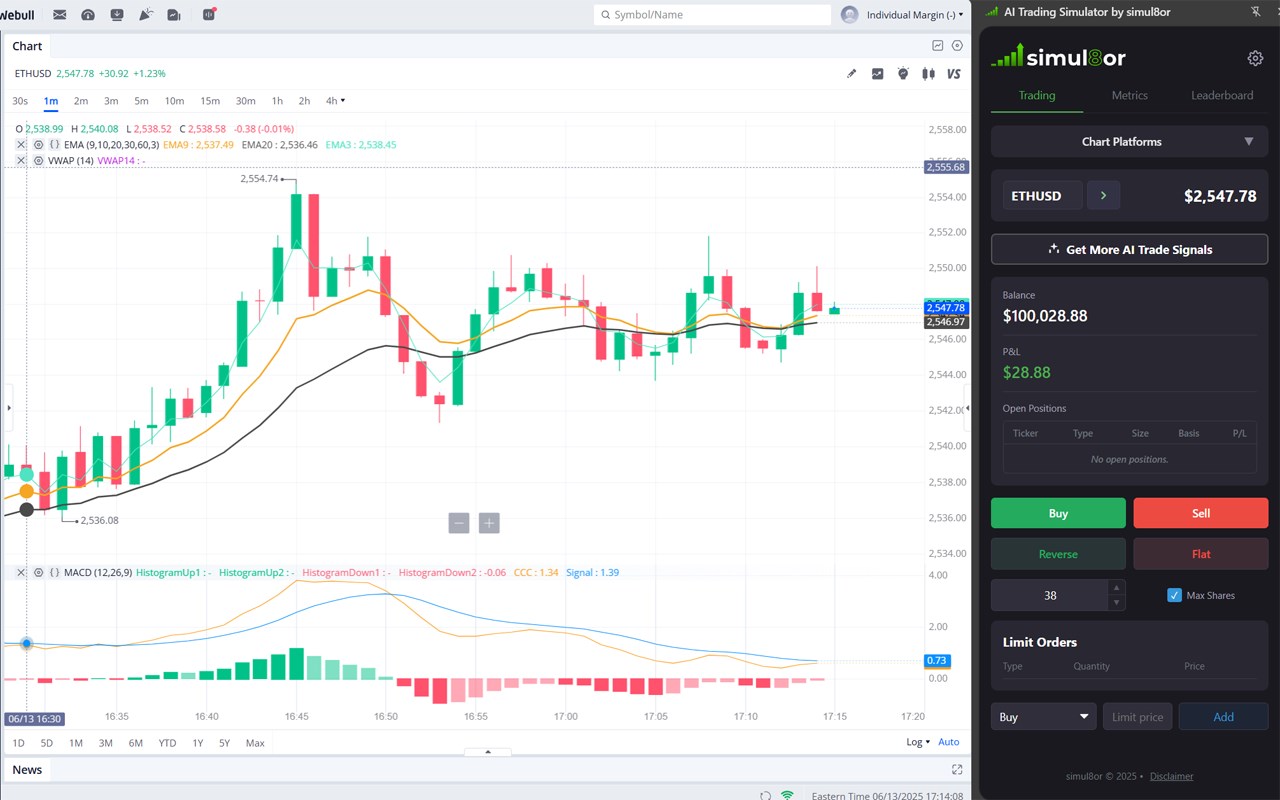Viewport: 1280px width, 800px height.
Task: Open chart settings circle icon in tab bar
Action: click(957, 46)
